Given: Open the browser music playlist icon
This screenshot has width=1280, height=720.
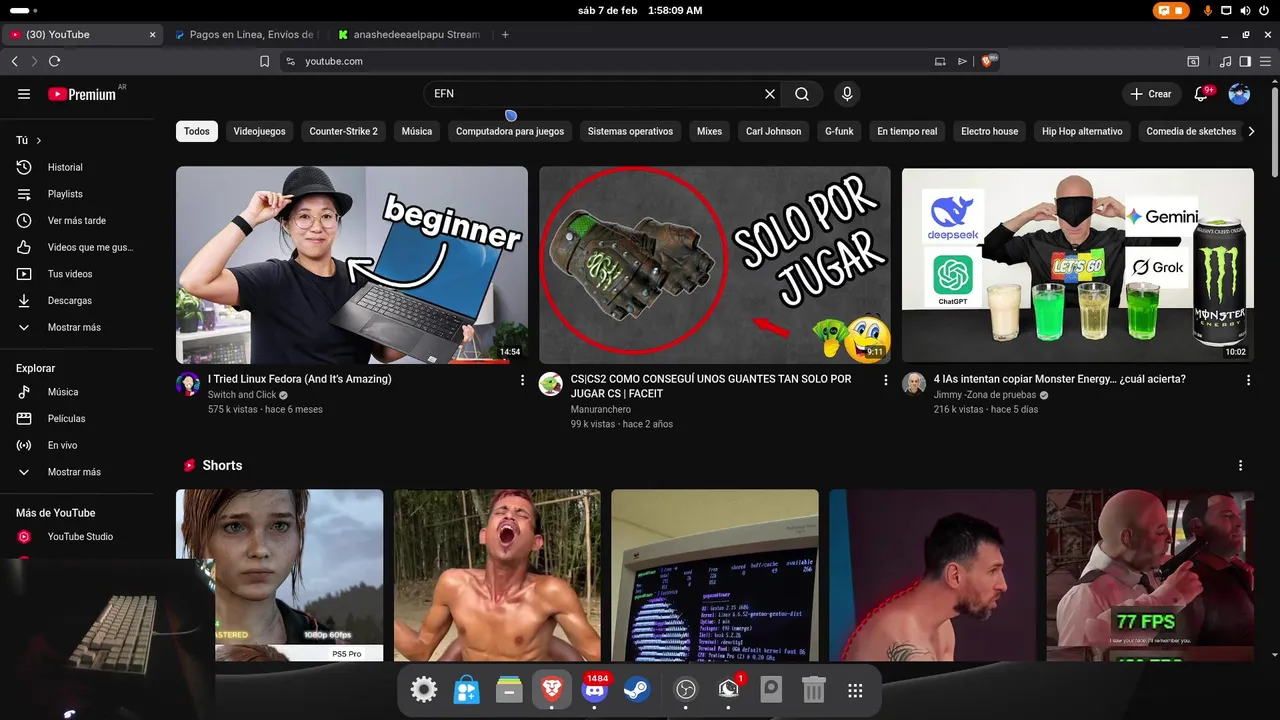Looking at the screenshot, I should (1226, 61).
